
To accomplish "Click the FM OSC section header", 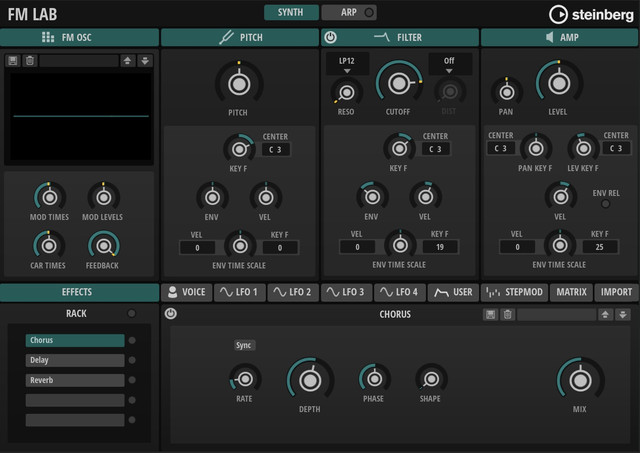I will click(80, 38).
